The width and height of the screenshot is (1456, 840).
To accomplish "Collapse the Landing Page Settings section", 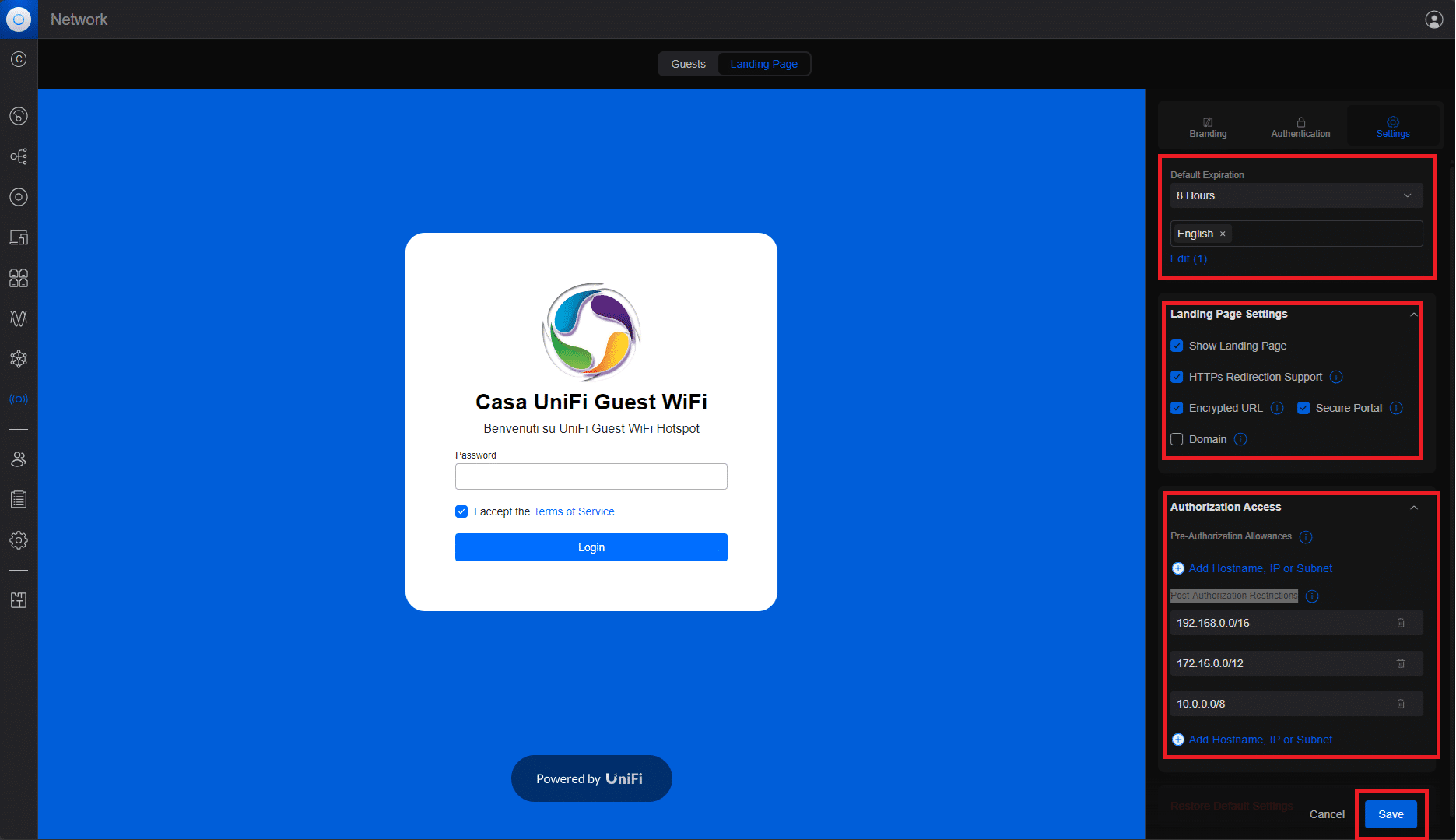I will [1414, 315].
